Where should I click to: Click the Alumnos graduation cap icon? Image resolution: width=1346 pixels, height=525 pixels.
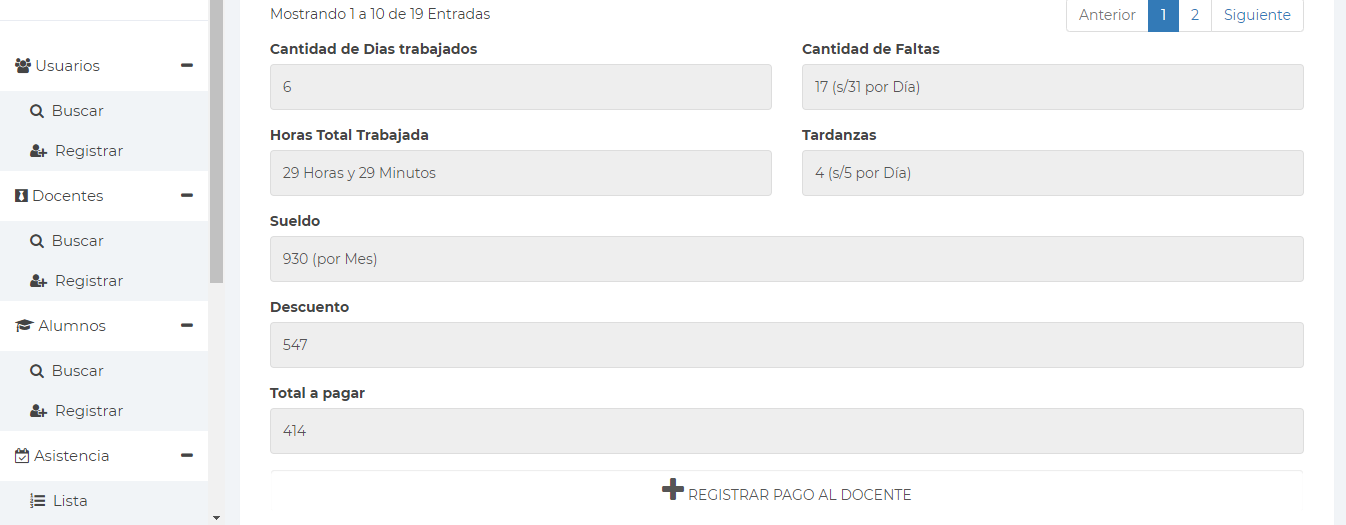point(24,326)
